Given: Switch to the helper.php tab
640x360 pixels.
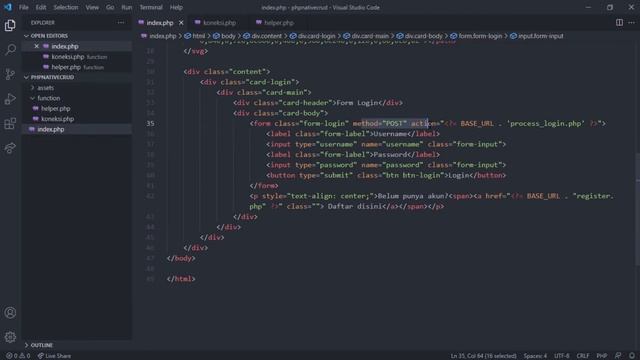Looking at the screenshot, I should [279, 23].
